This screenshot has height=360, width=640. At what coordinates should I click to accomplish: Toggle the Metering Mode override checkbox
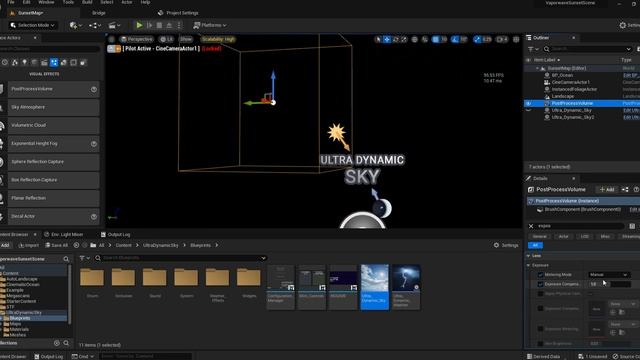(x=540, y=275)
